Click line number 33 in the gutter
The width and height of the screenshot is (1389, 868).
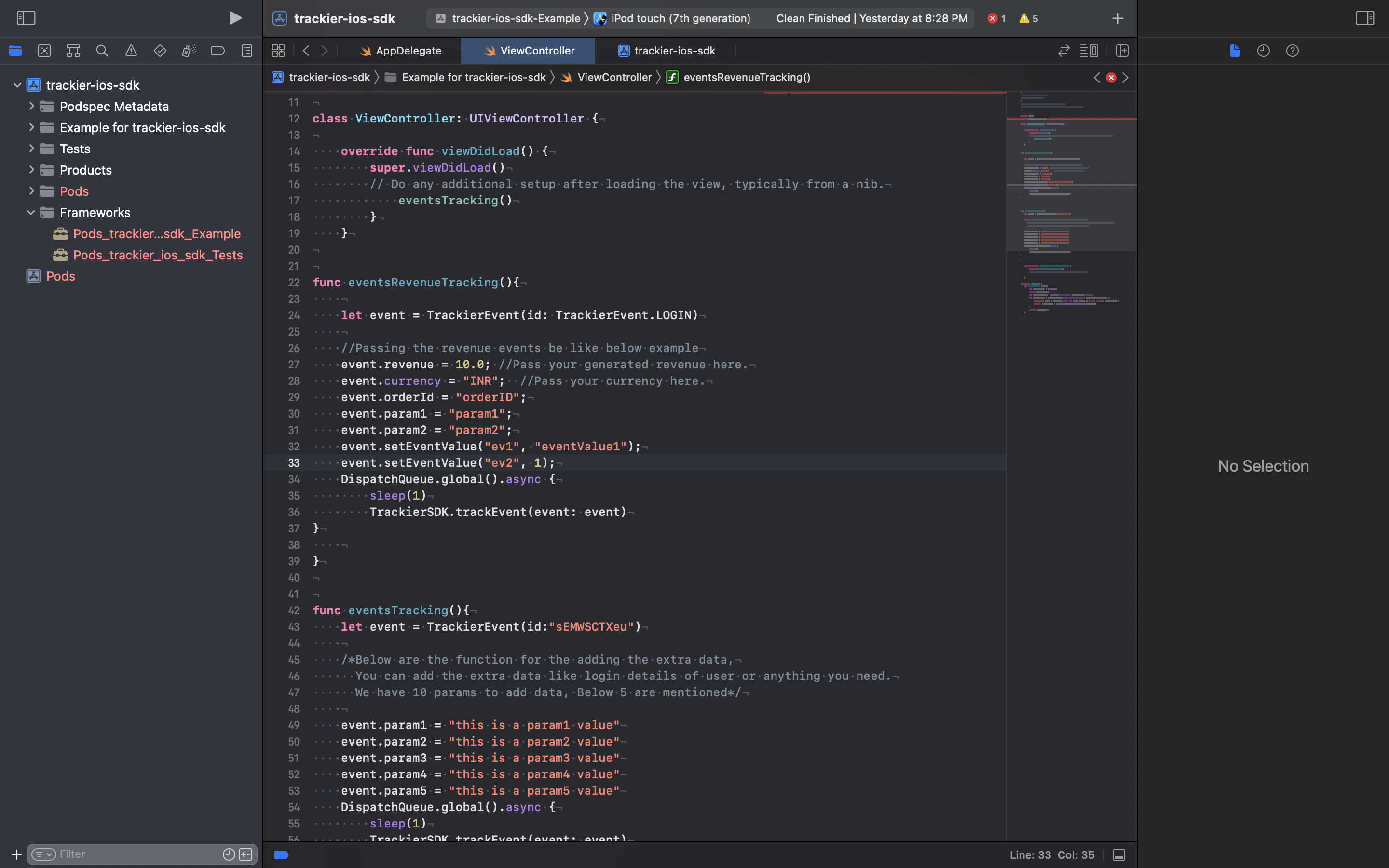293,463
